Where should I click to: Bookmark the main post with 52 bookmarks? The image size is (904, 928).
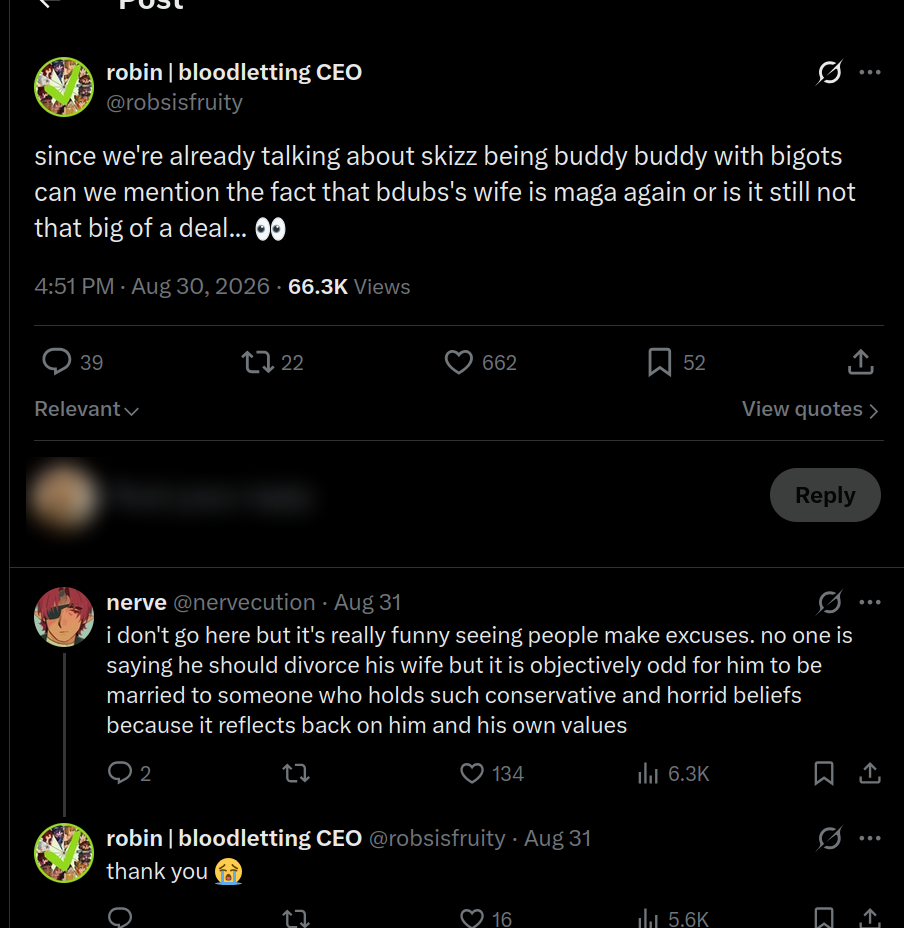tap(677, 362)
